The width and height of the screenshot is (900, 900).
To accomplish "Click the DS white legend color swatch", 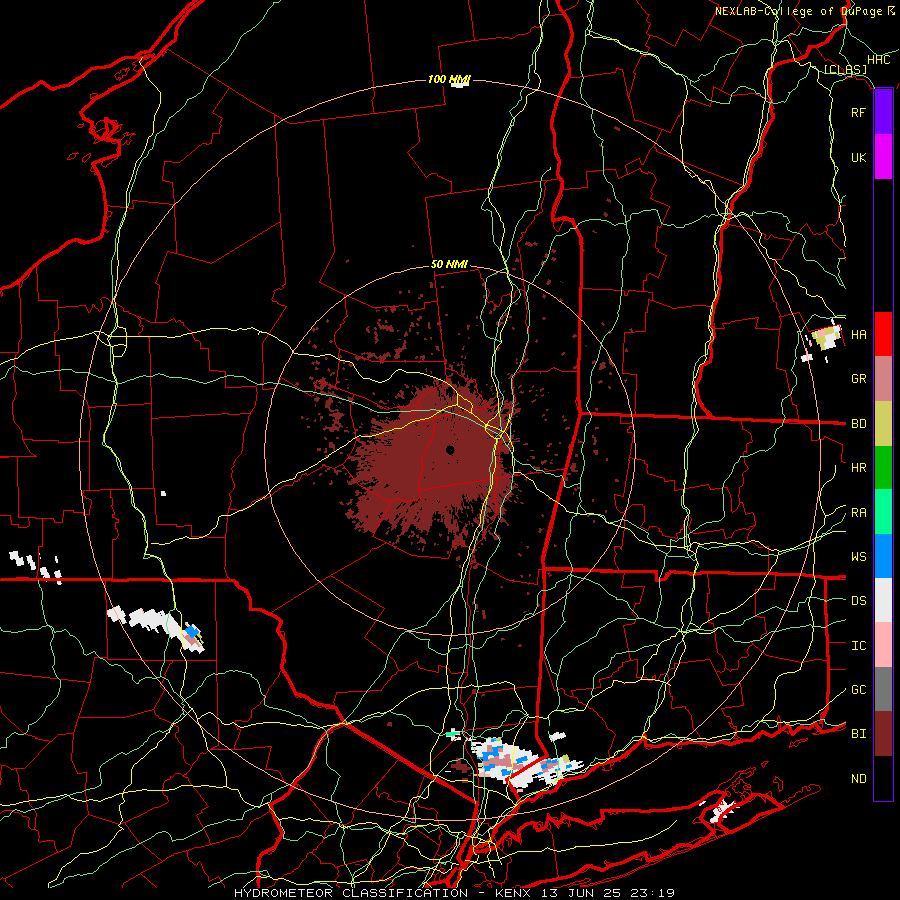I will pos(883,600).
